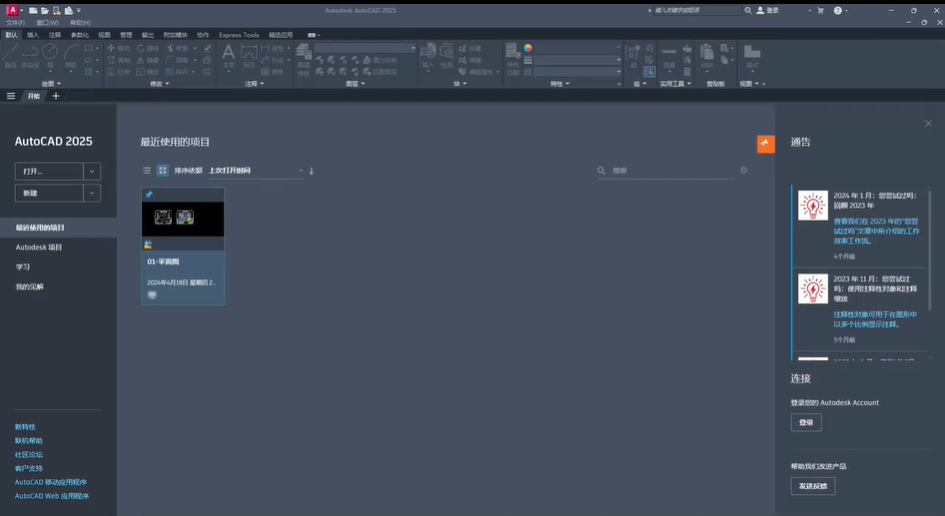The height and width of the screenshot is (516, 945).
Task: Click the Open file quick access icon
Action: point(45,10)
